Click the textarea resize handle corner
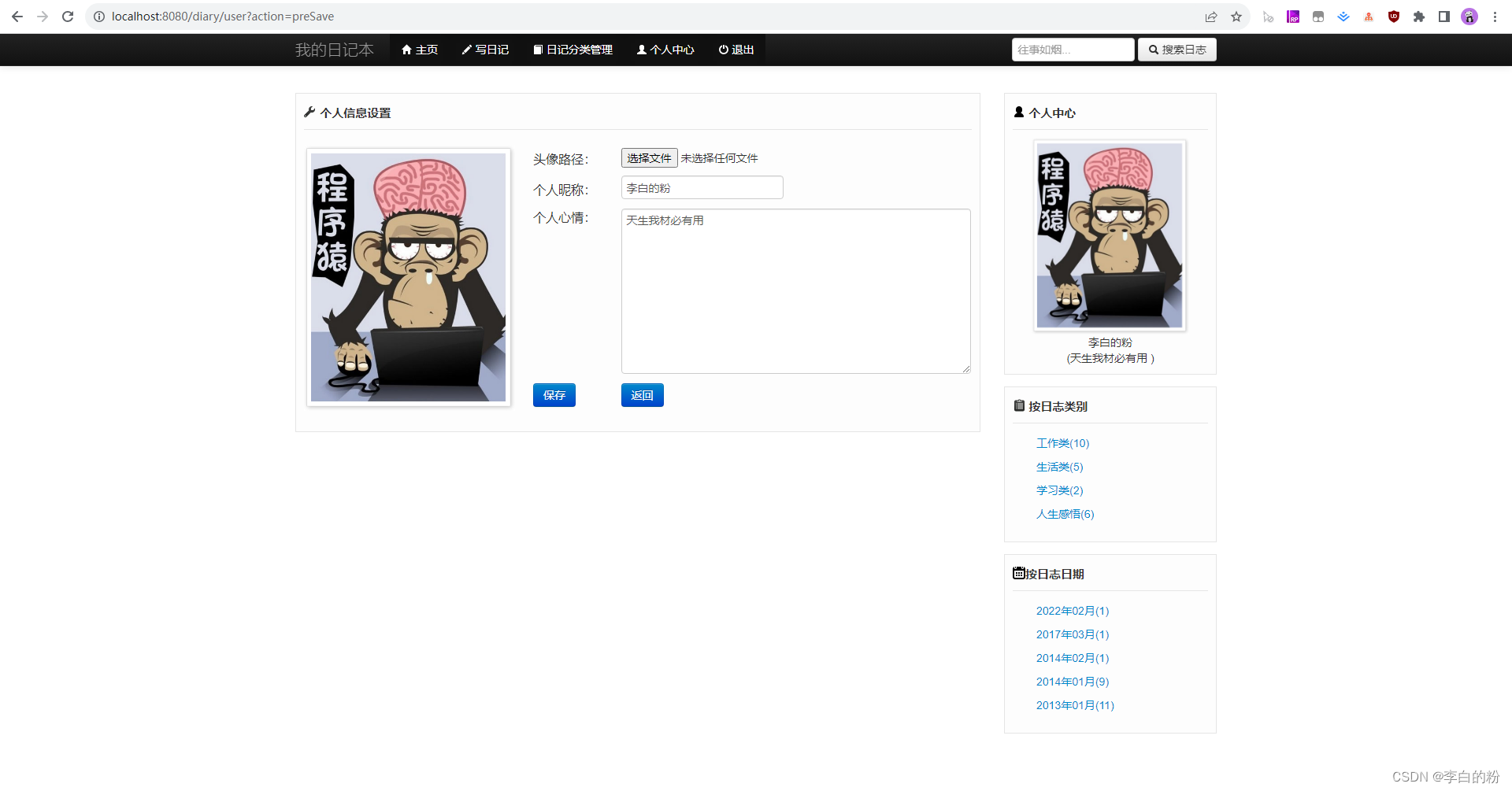 [966, 369]
